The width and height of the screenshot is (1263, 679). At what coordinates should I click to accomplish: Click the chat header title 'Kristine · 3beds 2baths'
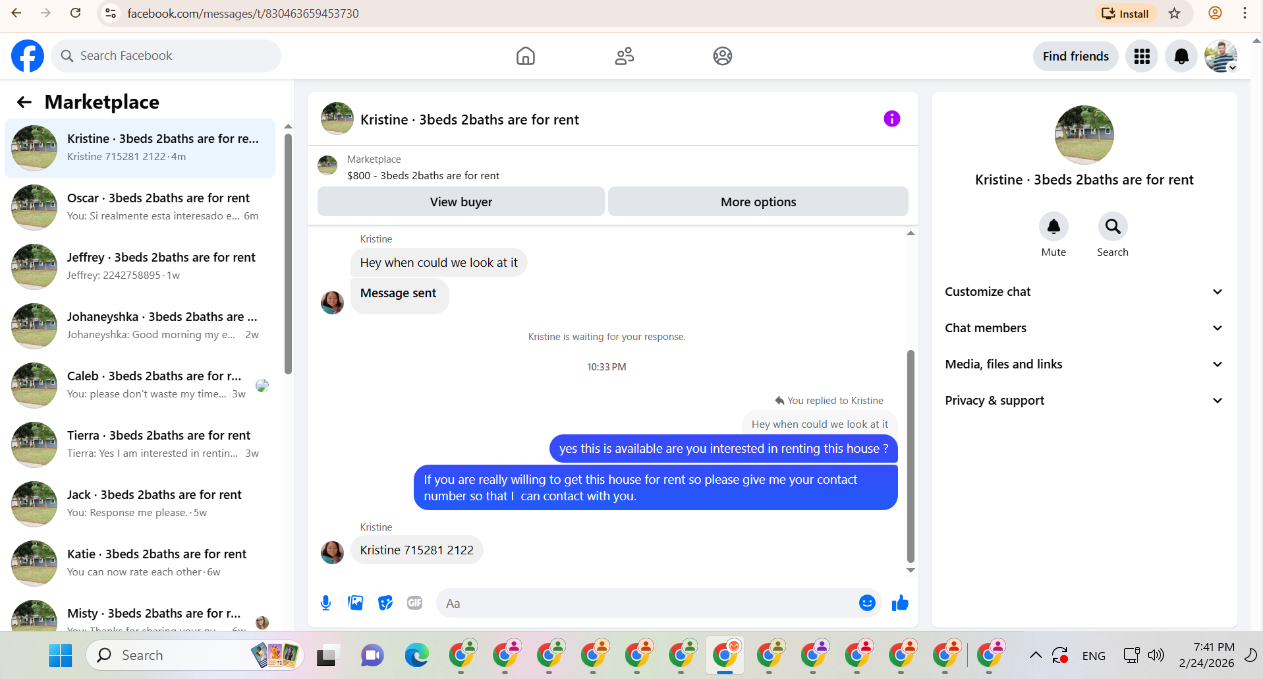coord(470,119)
